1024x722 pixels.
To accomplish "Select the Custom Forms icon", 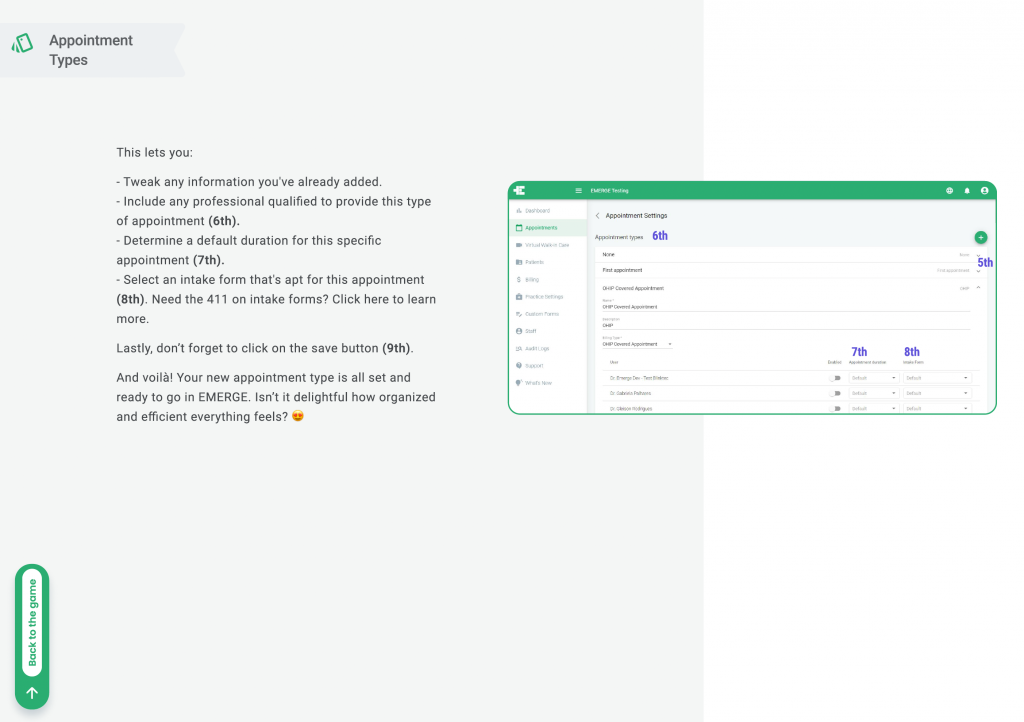I will [518, 314].
